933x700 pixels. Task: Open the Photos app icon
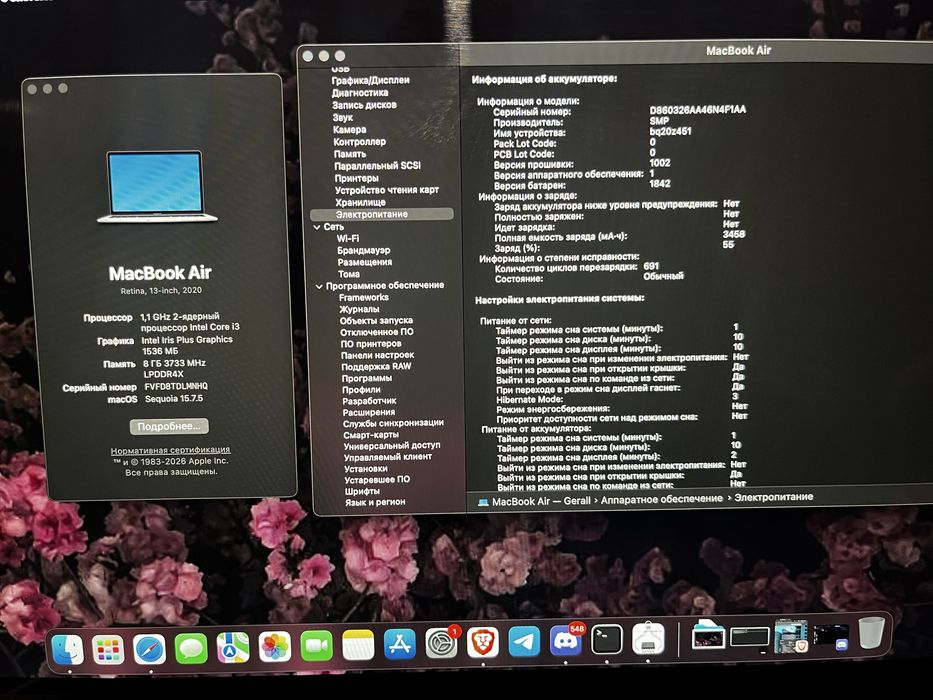[275, 646]
